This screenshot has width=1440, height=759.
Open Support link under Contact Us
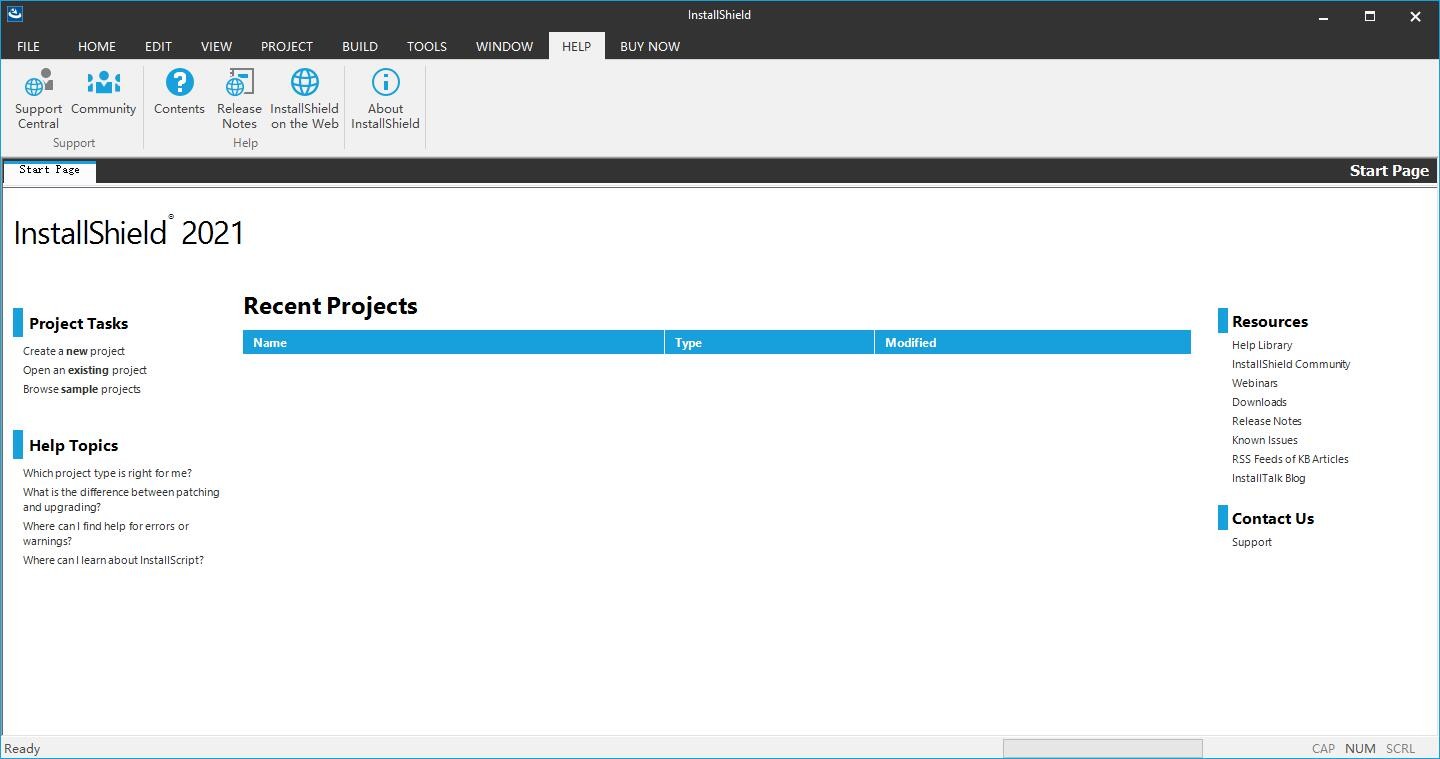pos(1252,542)
